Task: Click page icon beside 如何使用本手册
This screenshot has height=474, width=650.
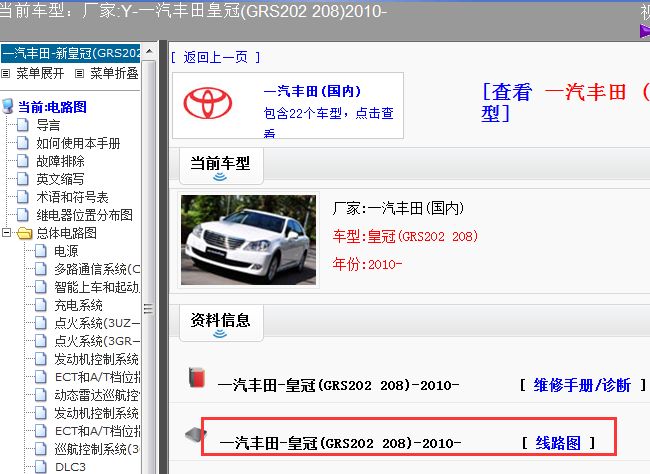Action: 23,143
